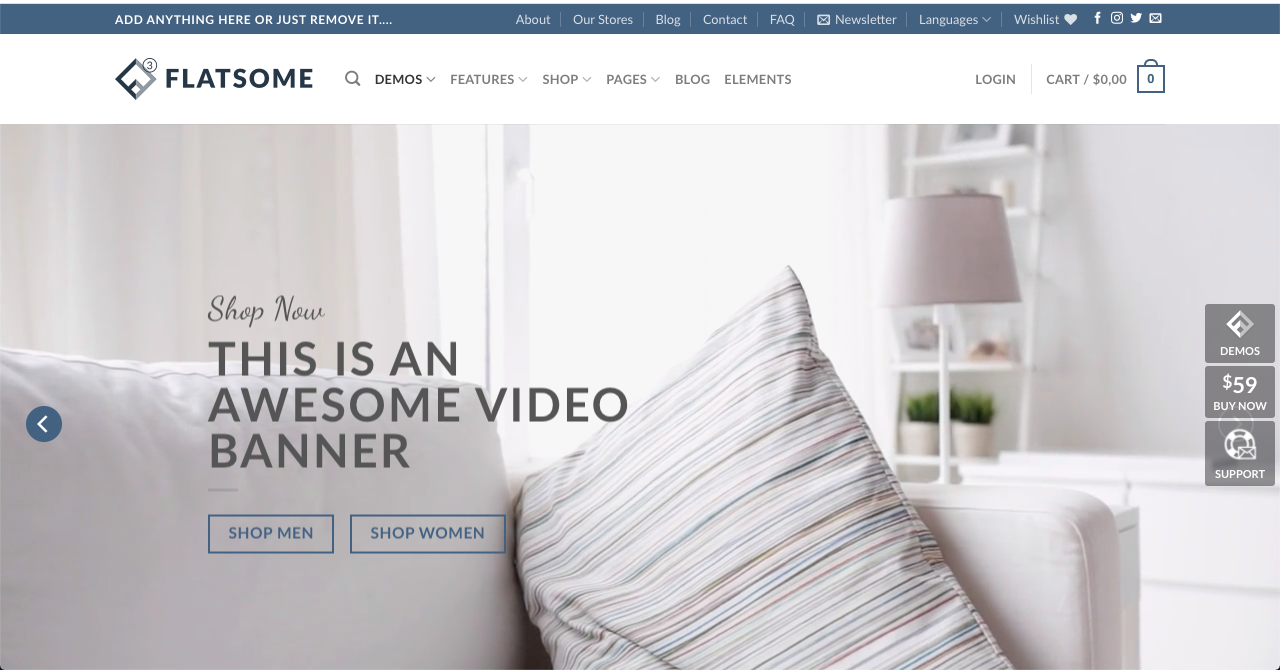Open the Facebook social icon
1280x670 pixels.
pos(1098,18)
